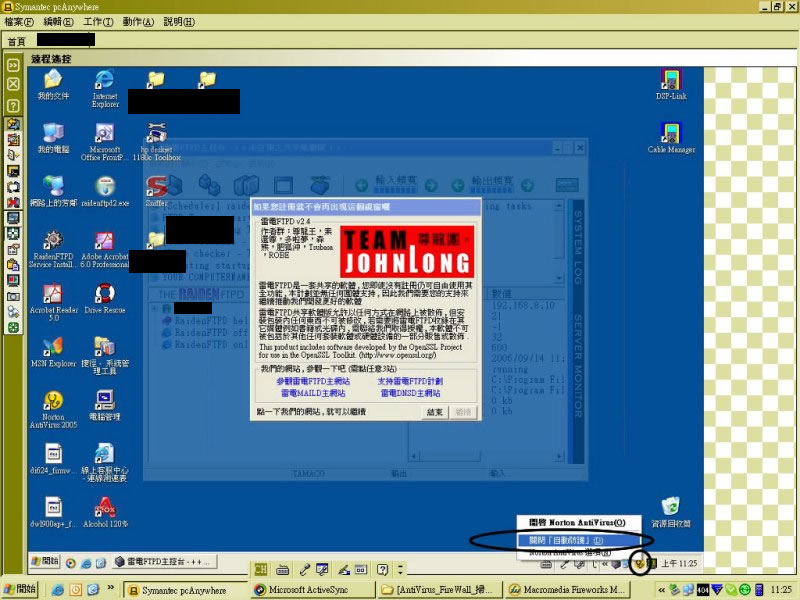800x600 pixels.
Task: Select the 資源回收筒 recycle bin icon
Action: [x=671, y=512]
